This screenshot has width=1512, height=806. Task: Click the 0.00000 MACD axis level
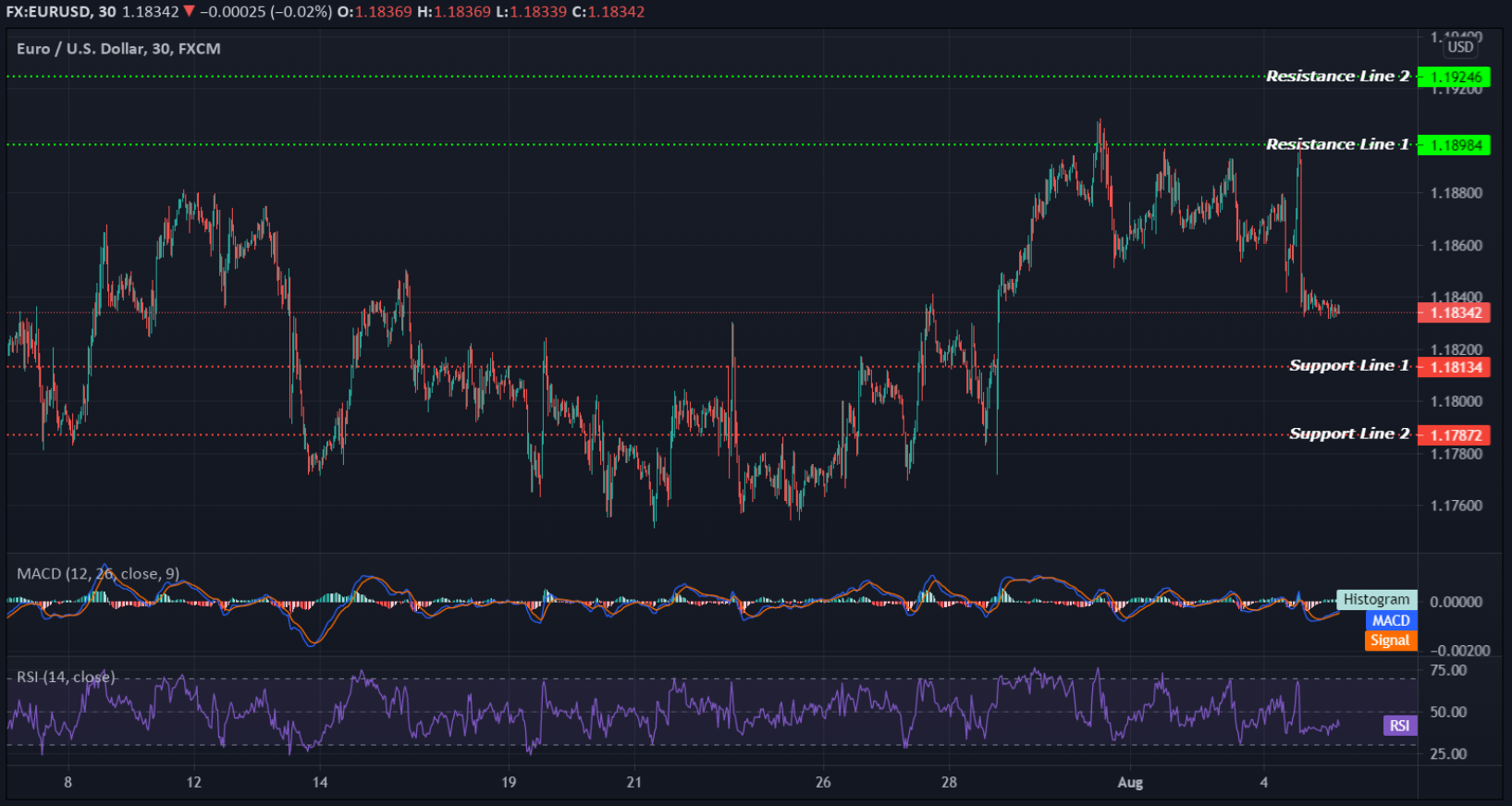(x=1457, y=602)
